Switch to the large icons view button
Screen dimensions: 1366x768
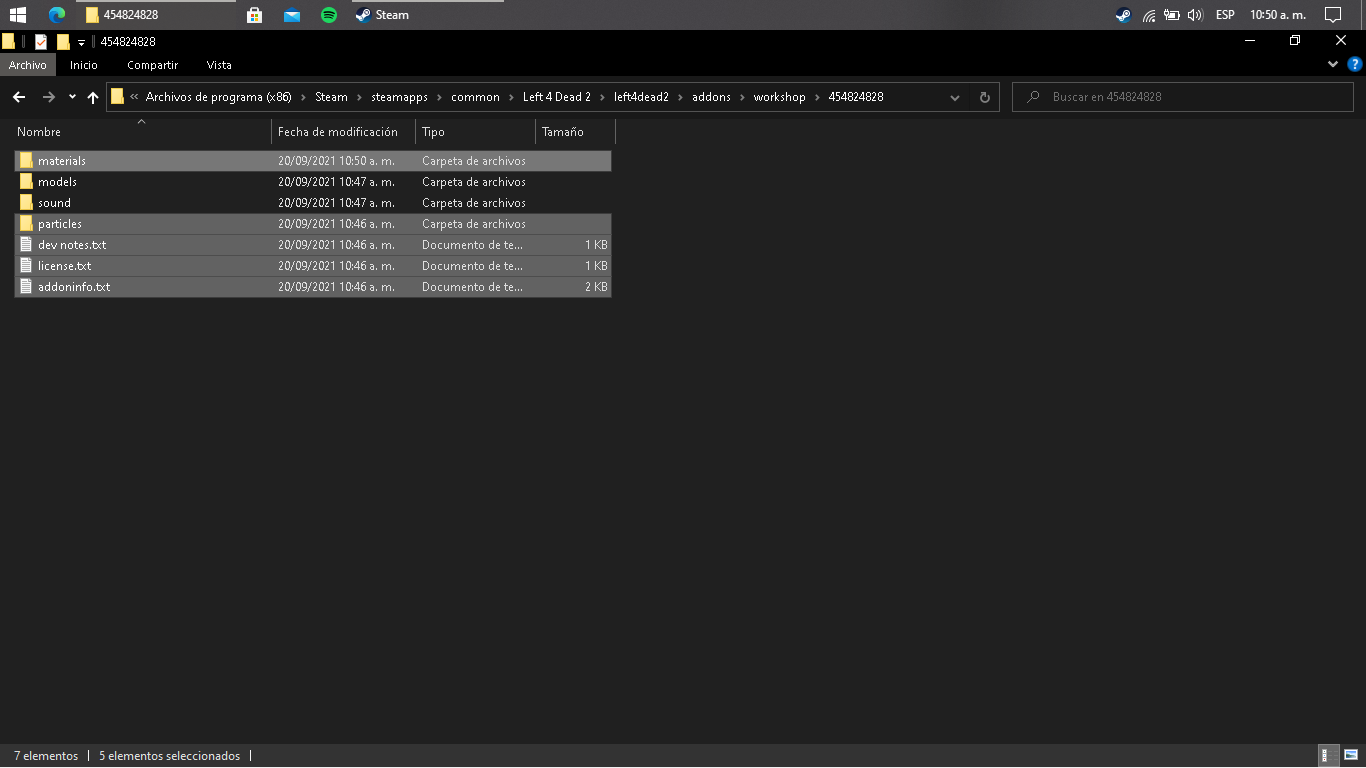(x=1350, y=756)
